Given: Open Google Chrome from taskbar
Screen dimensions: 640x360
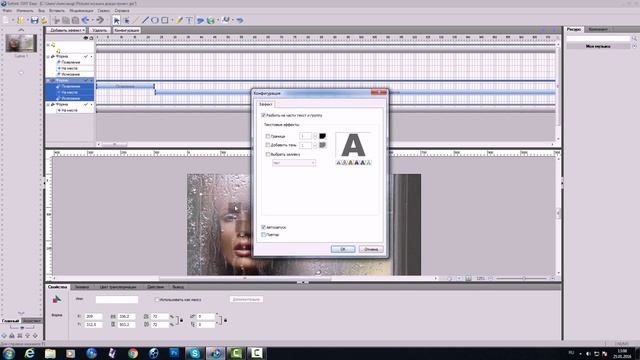Looking at the screenshot, I should pyautogui.click(x=133, y=353).
